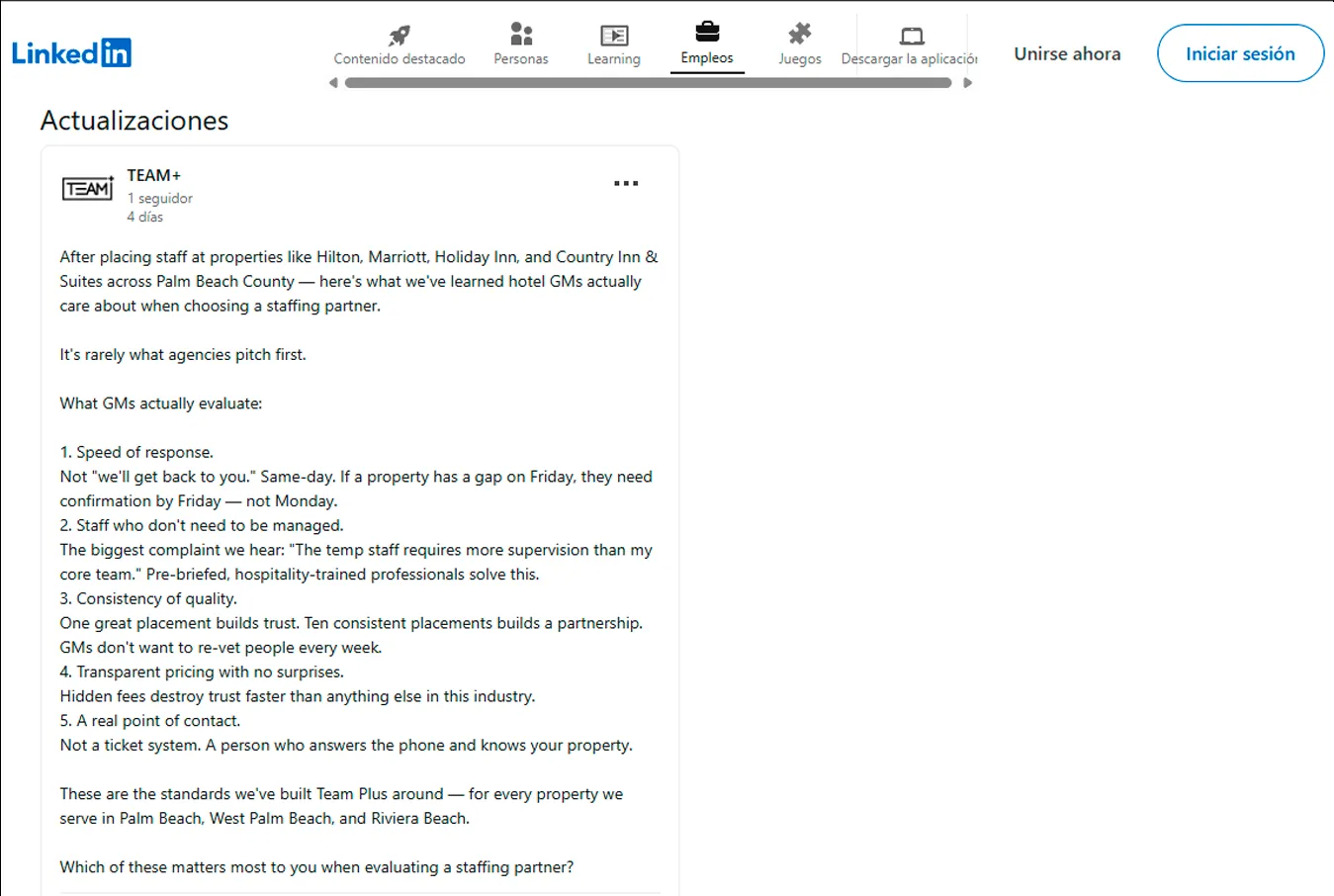
Task: Open the Descargar la aplicación tab
Action: (910, 59)
